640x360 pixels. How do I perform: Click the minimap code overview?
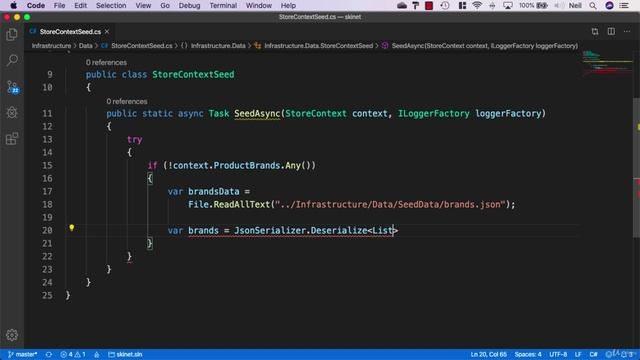(607, 63)
